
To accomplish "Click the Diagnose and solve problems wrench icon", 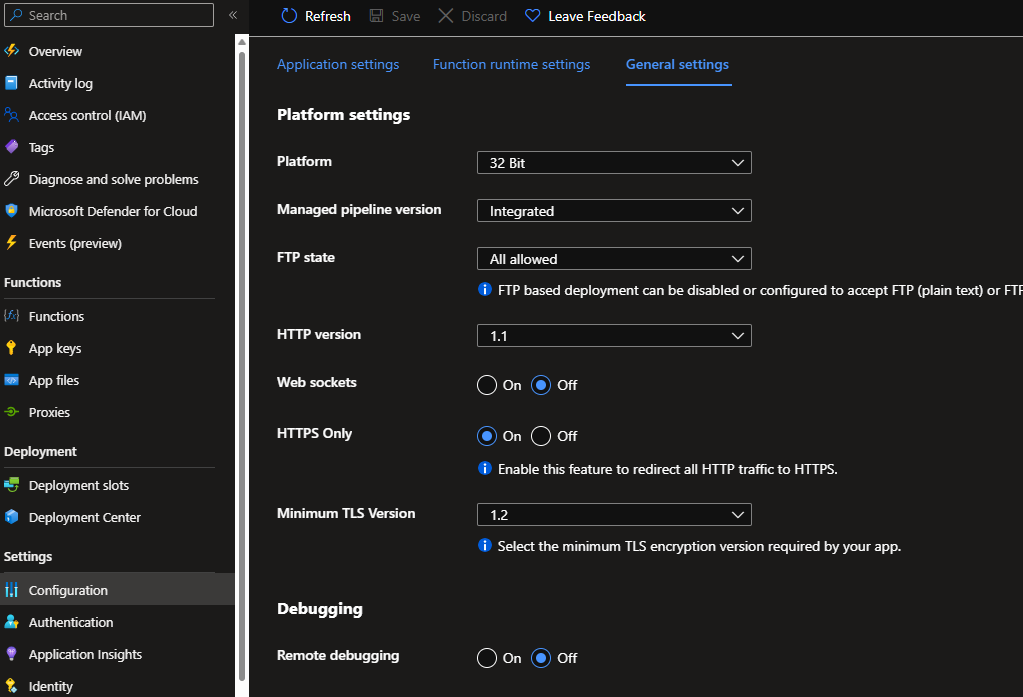I will point(11,179).
